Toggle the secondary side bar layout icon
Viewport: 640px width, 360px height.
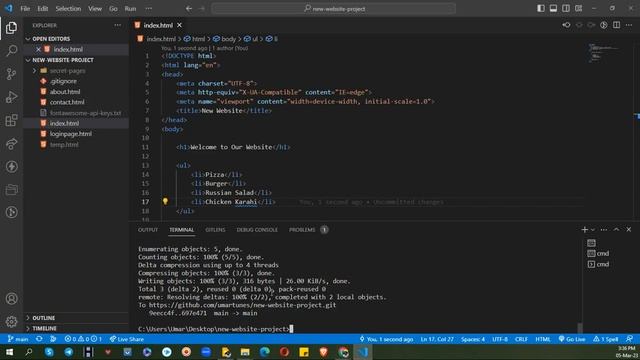[x=566, y=9]
